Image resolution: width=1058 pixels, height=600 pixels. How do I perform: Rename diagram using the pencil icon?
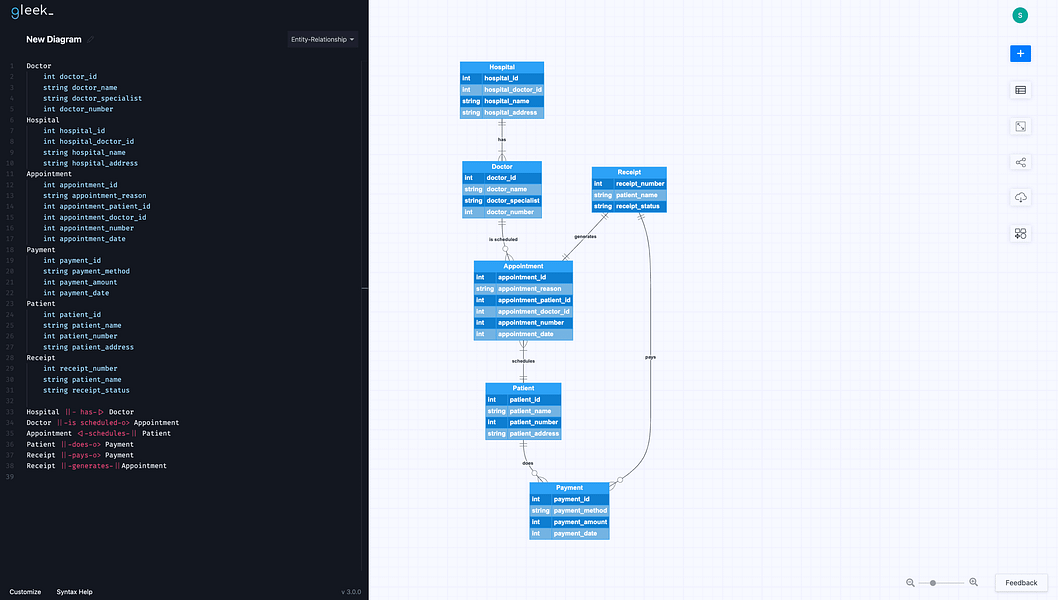(89, 38)
